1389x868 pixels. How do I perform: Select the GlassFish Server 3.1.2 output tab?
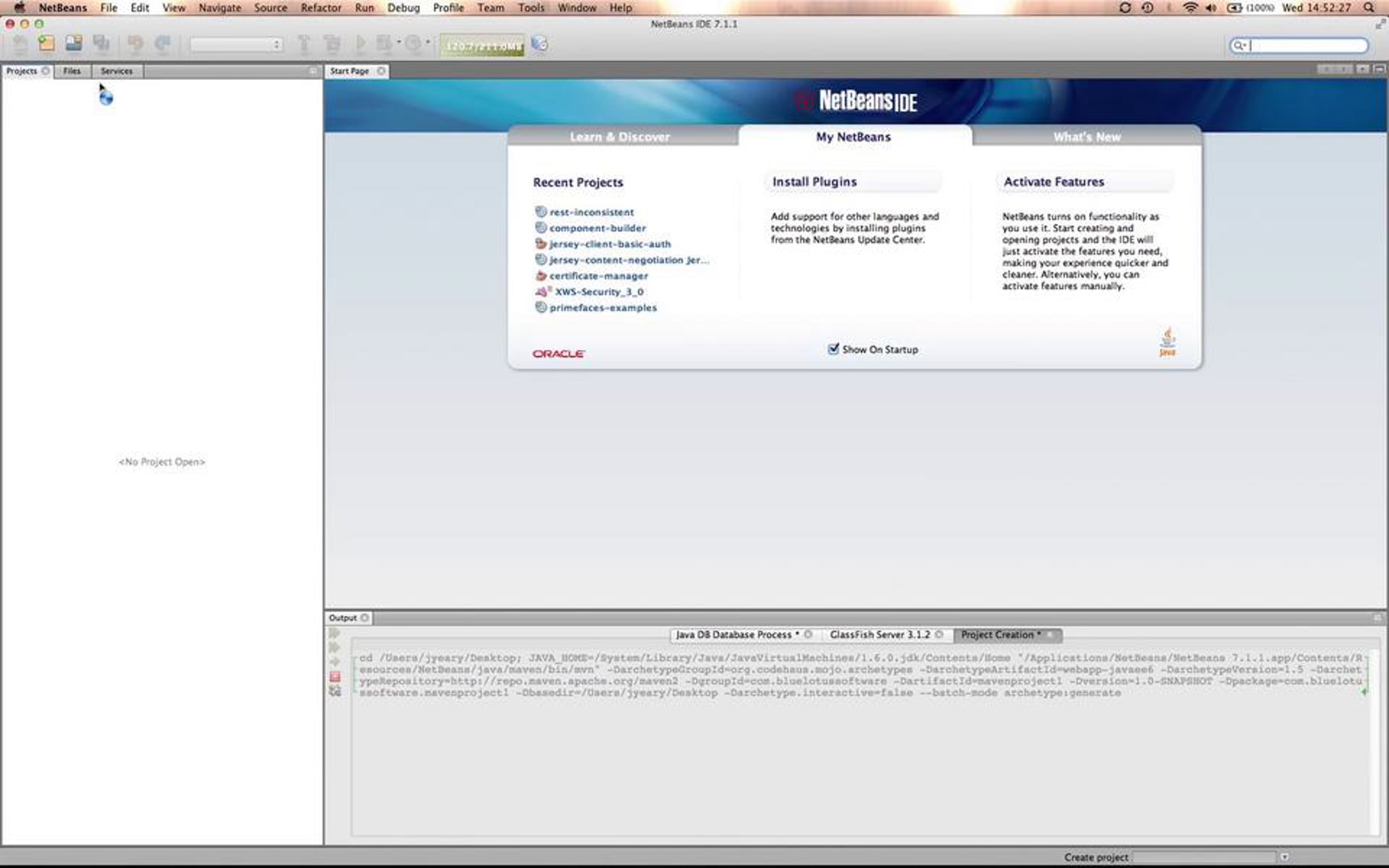click(x=879, y=635)
